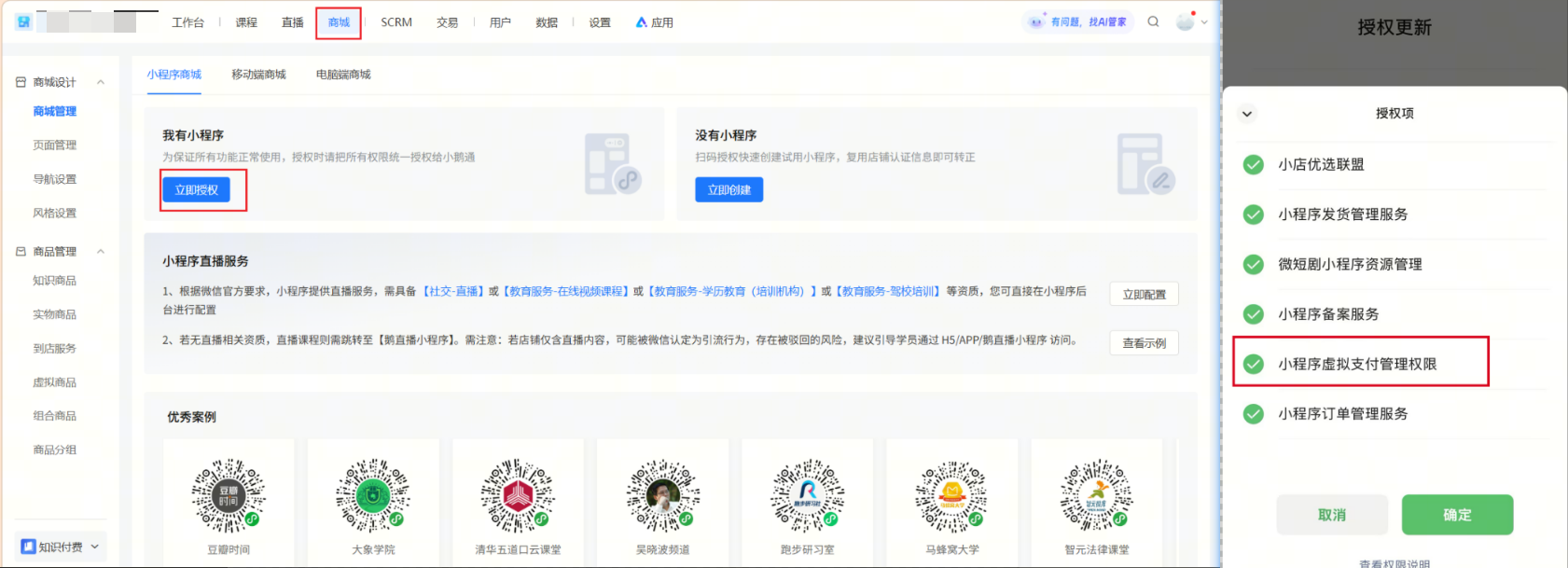Toggle 微短剧小程序资源管理 authorization check
This screenshot has width=1568, height=568.
[x=1254, y=265]
